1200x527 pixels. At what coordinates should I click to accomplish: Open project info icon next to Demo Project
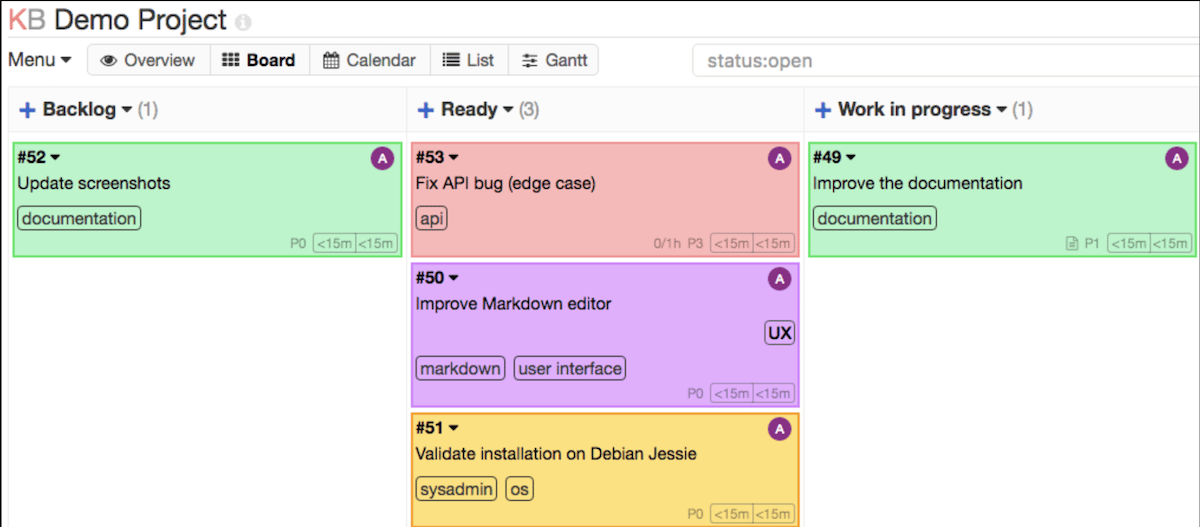(243, 22)
